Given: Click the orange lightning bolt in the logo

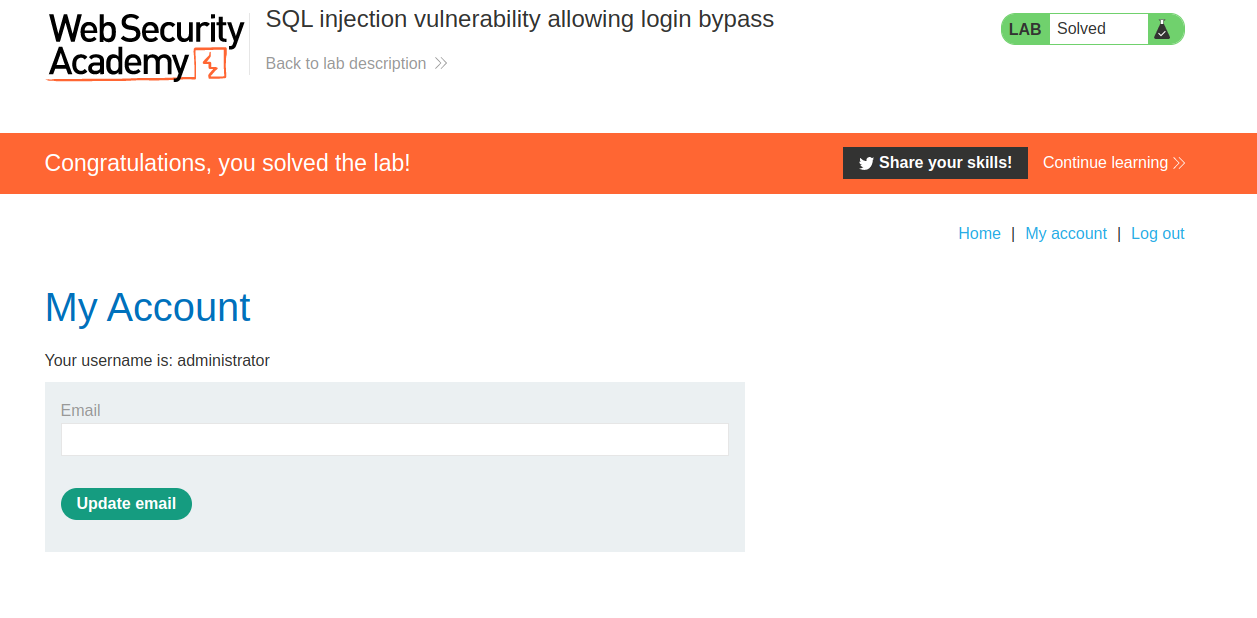Looking at the screenshot, I should point(210,65).
